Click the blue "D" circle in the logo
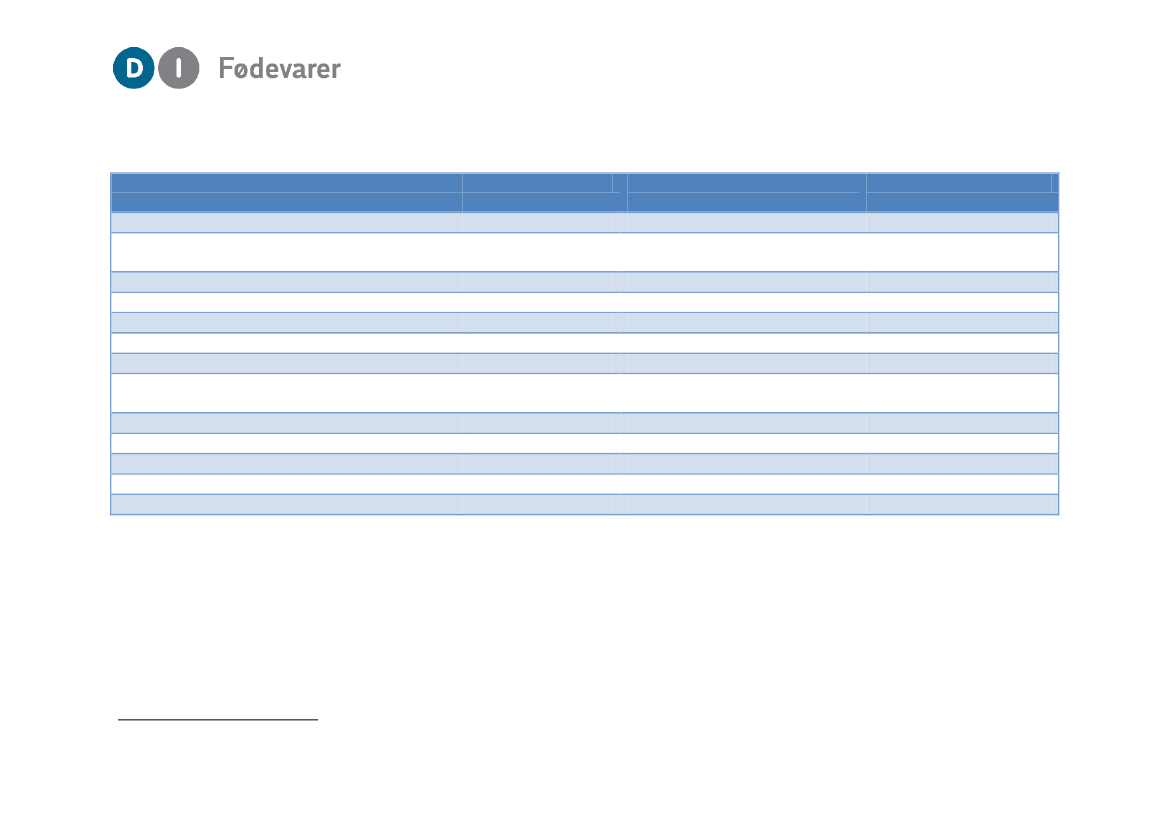The height and width of the screenshot is (827, 1169). click(133, 69)
